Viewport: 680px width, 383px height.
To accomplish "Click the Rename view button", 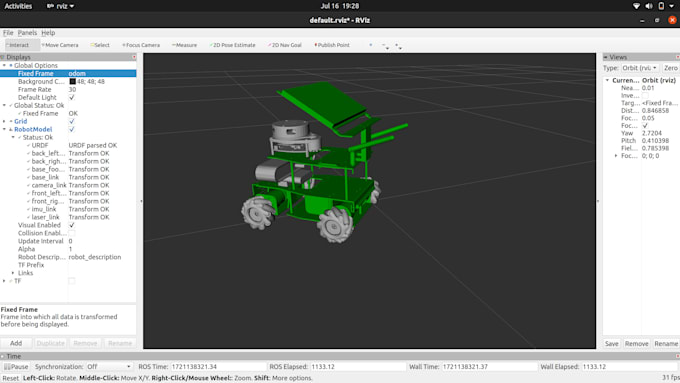I will click(x=666, y=344).
